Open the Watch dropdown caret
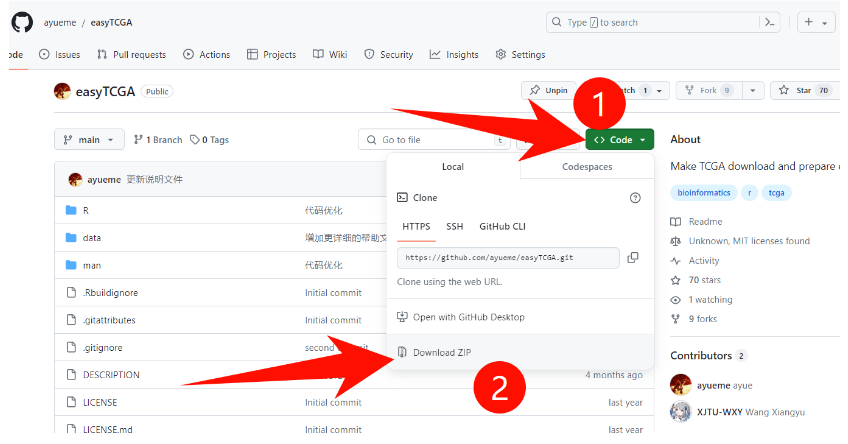Screen dimensions: 848x444 tap(659, 91)
